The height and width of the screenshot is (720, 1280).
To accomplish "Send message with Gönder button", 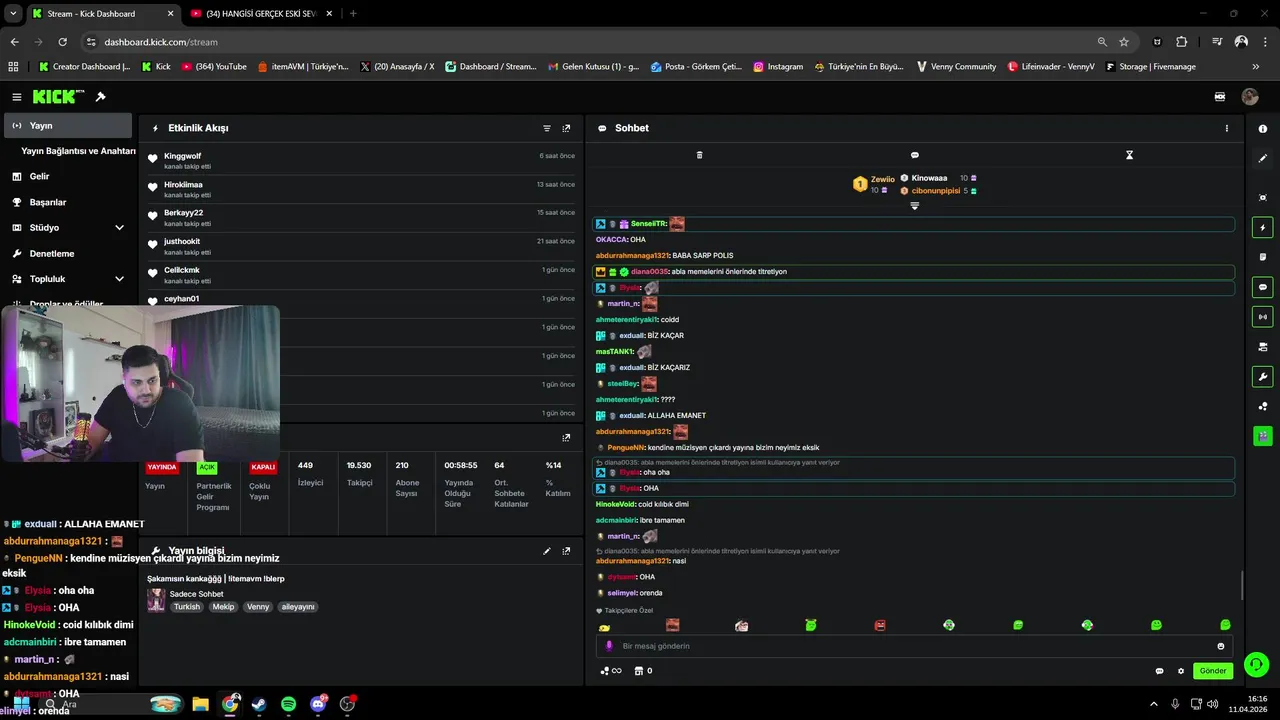I will click(1213, 671).
